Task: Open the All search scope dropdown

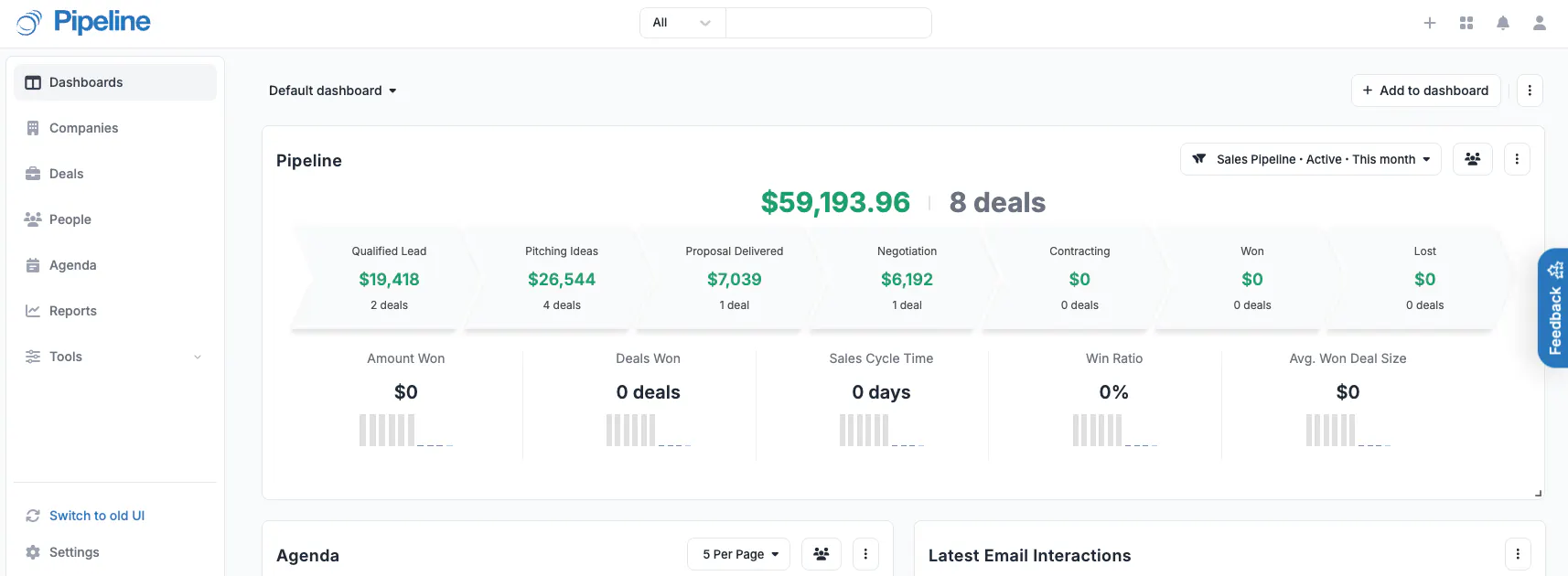Action: click(682, 23)
